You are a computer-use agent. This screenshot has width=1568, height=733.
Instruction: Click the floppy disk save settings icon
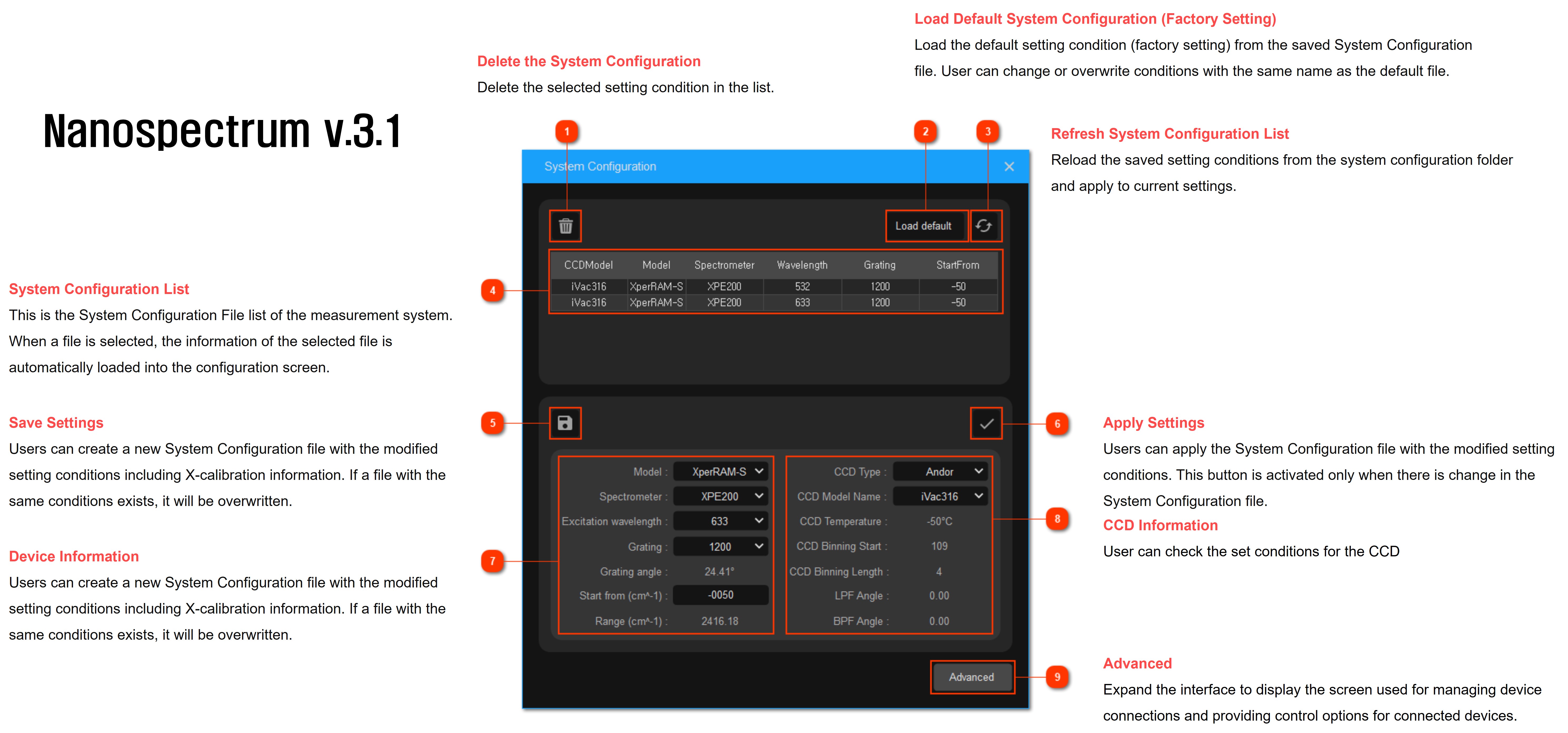point(565,423)
